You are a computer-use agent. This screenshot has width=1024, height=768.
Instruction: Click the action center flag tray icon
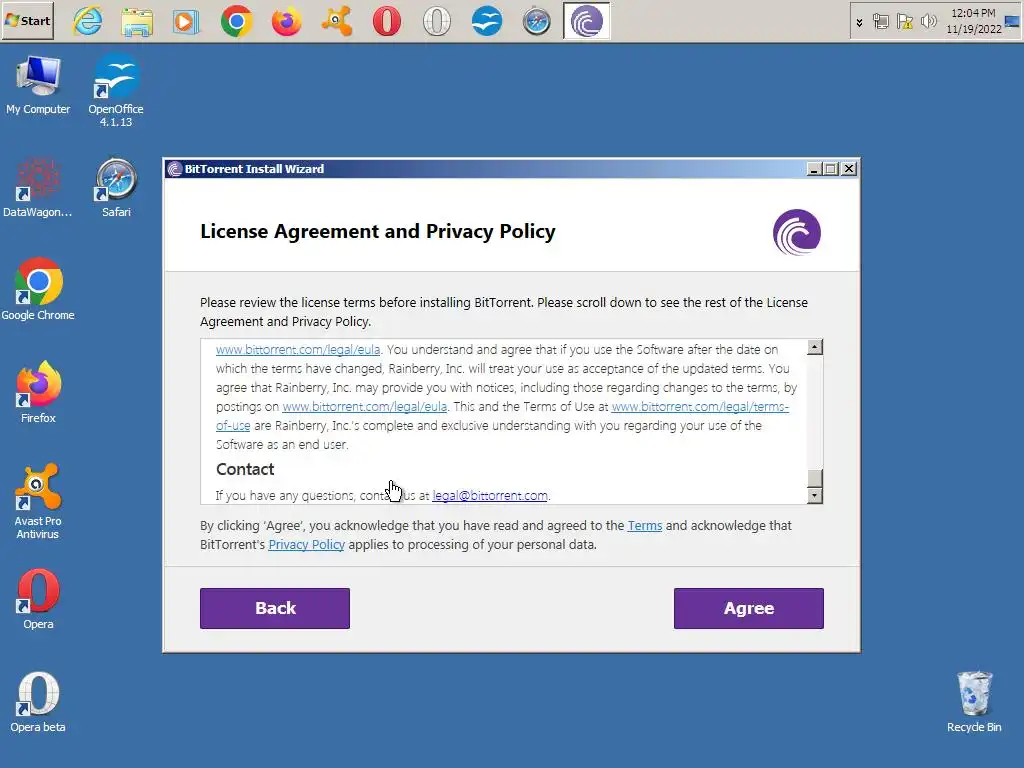point(904,22)
